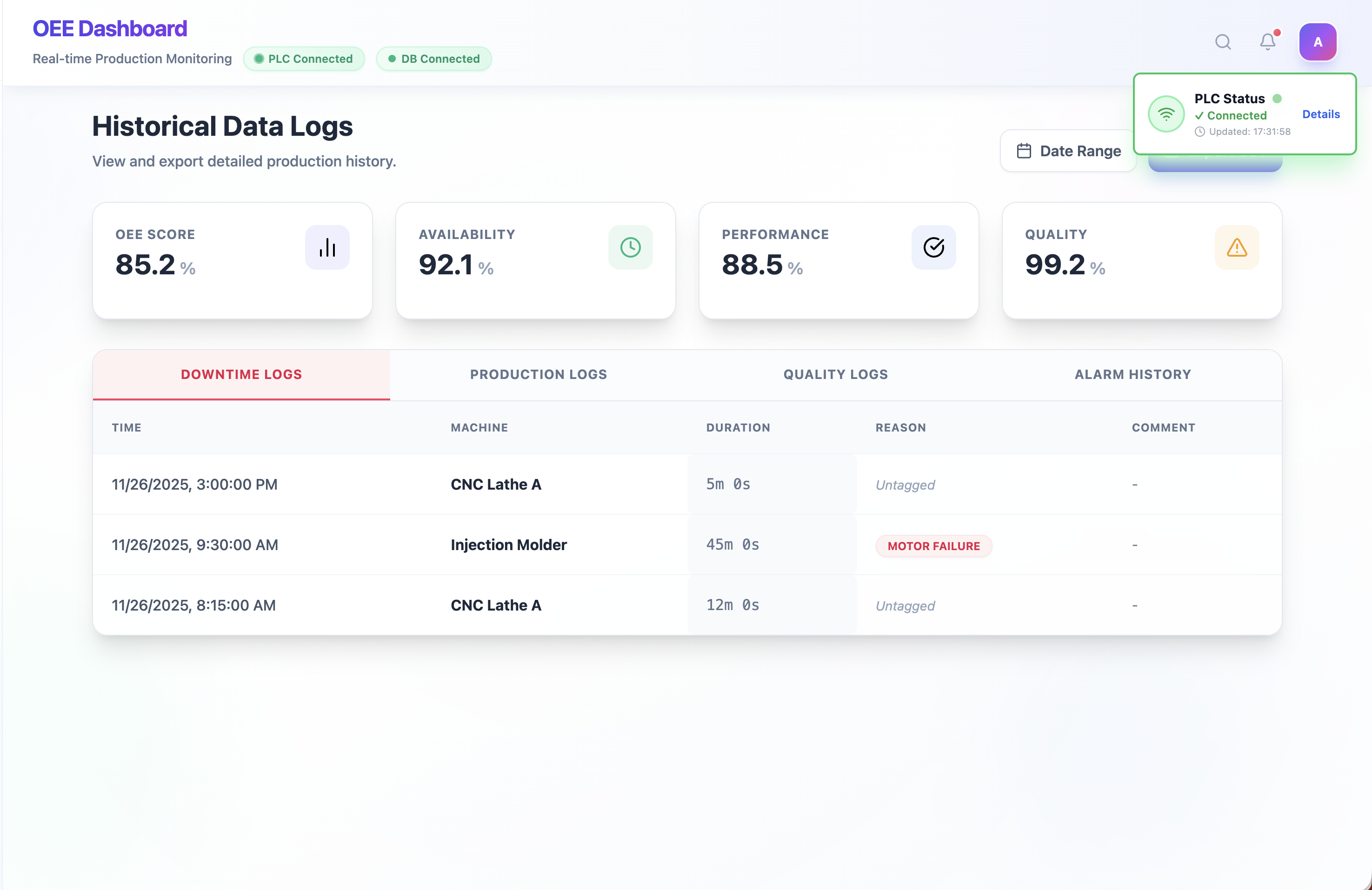Select the Downtime Logs tab

coord(241,375)
